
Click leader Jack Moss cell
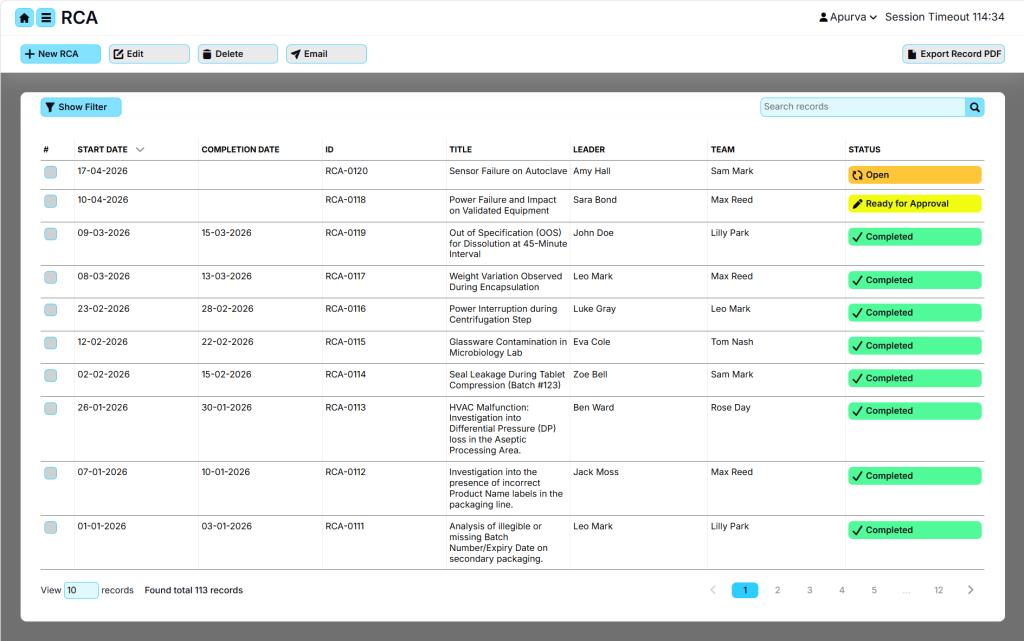596,472
